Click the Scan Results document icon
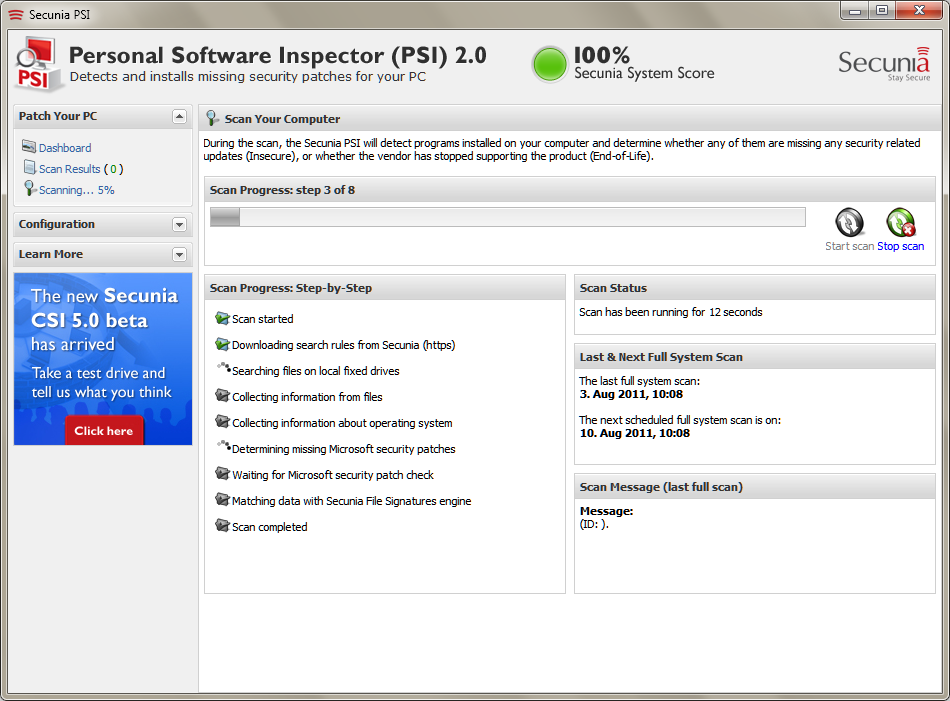The width and height of the screenshot is (950, 701). tap(29, 167)
